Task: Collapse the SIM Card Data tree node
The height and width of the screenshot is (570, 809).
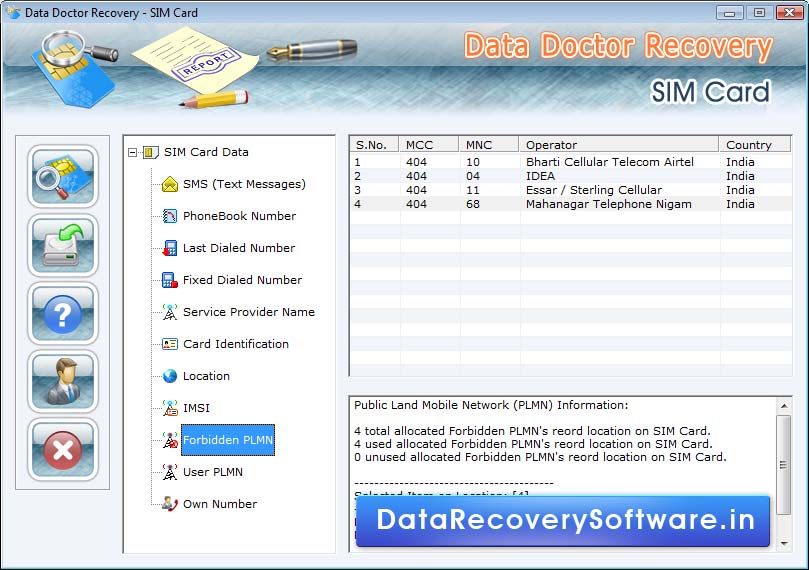Action: [133, 152]
